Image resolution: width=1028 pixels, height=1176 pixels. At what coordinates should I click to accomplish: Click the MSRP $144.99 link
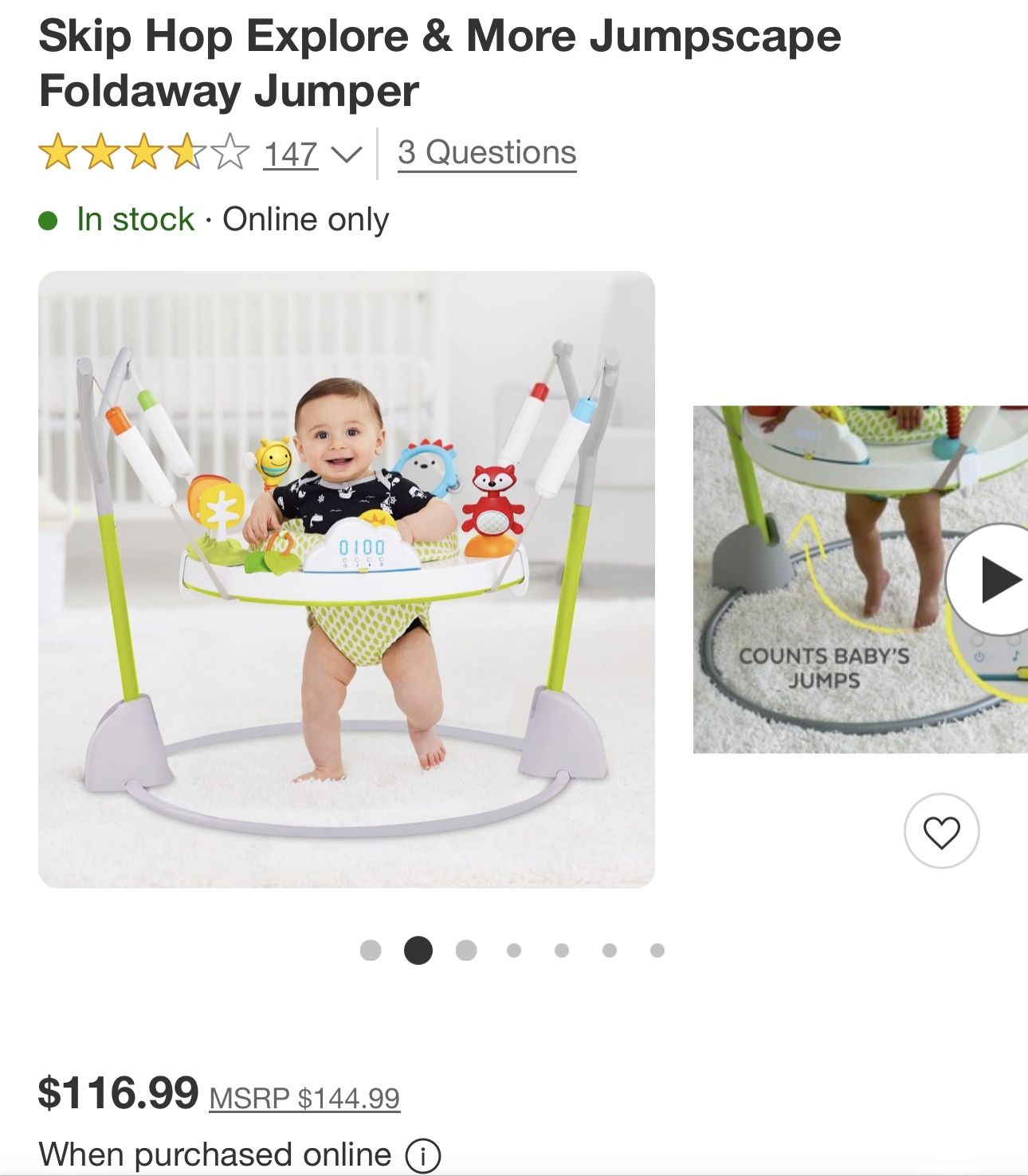point(304,1098)
